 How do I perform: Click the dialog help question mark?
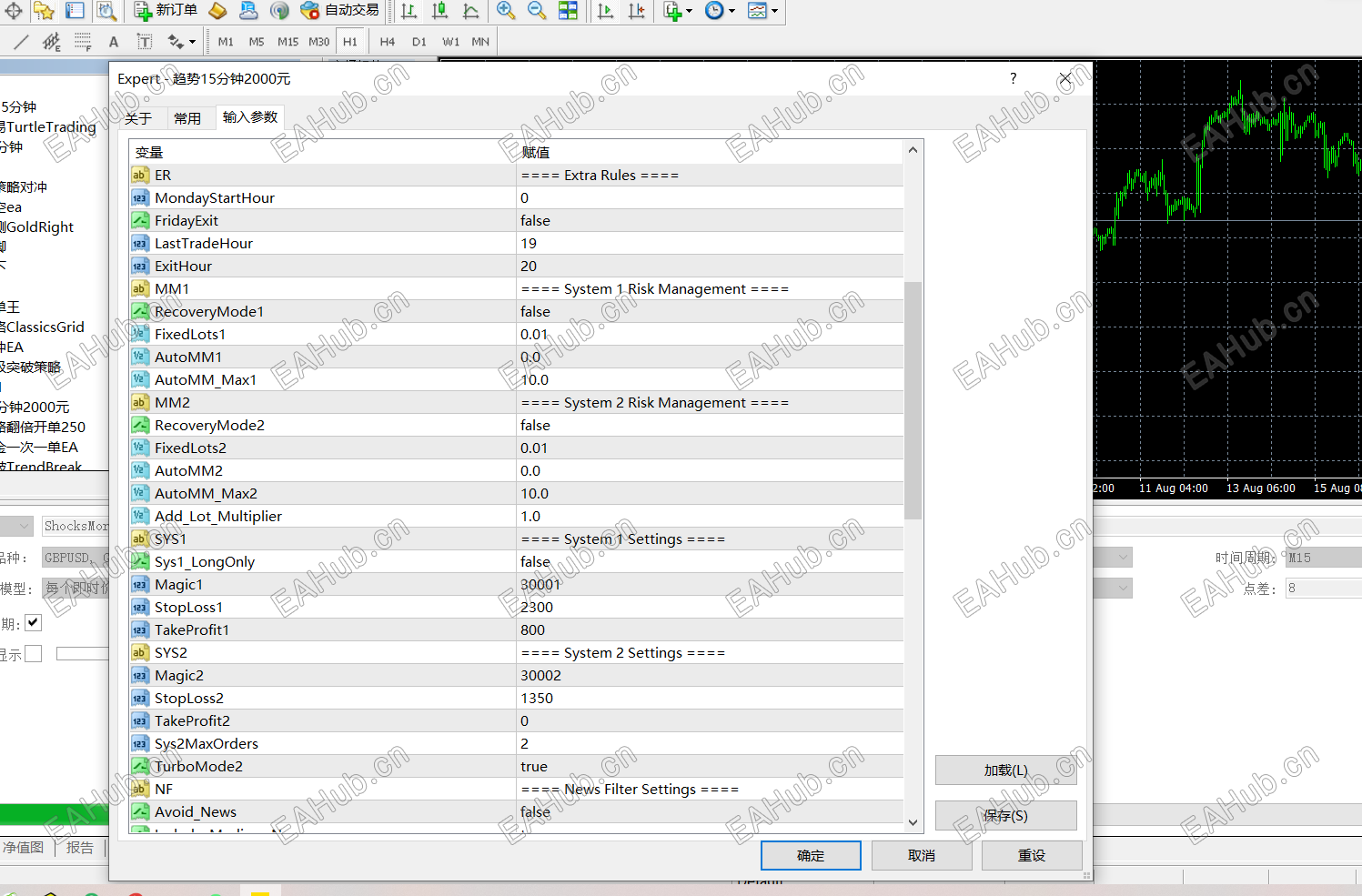[x=1013, y=79]
